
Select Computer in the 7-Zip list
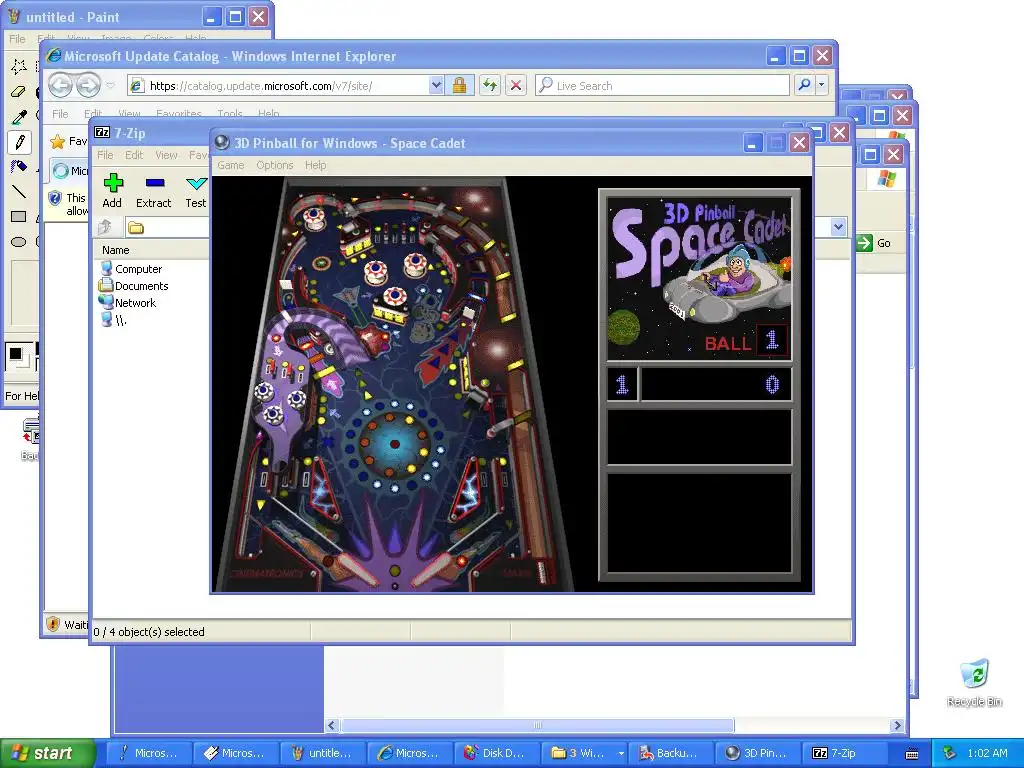(x=131, y=268)
